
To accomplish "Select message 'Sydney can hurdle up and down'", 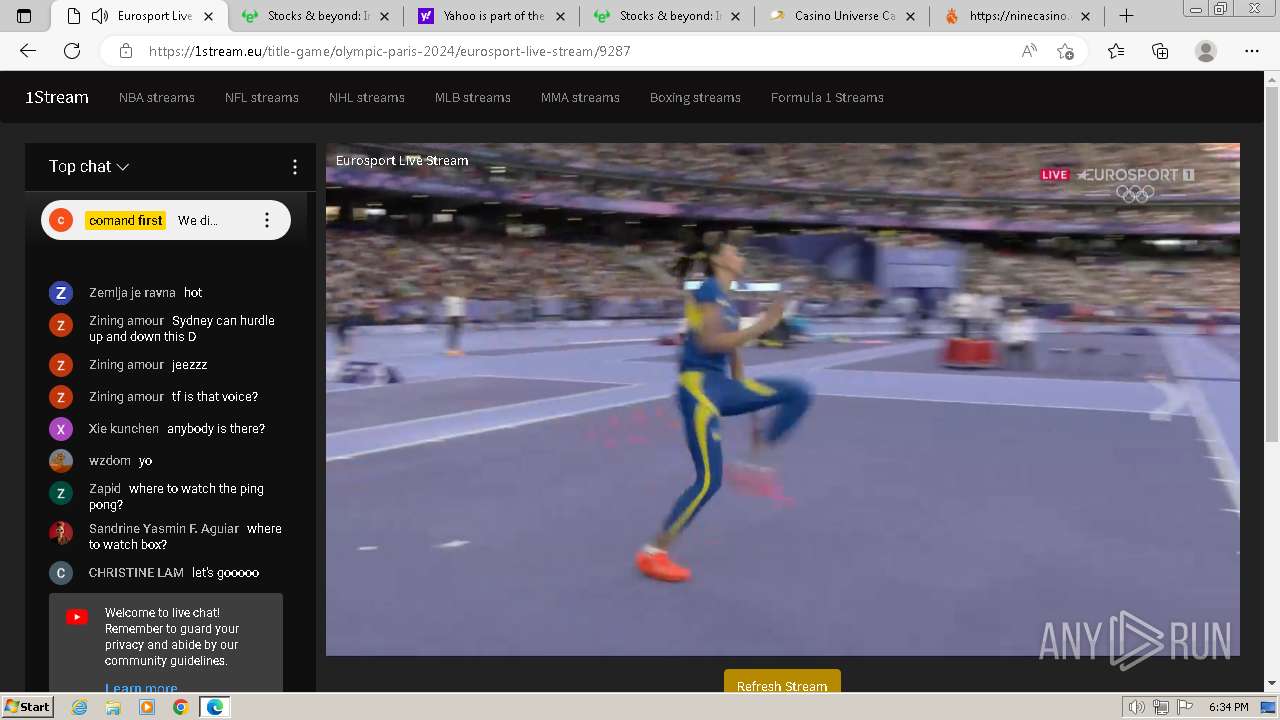I will pos(182,329).
